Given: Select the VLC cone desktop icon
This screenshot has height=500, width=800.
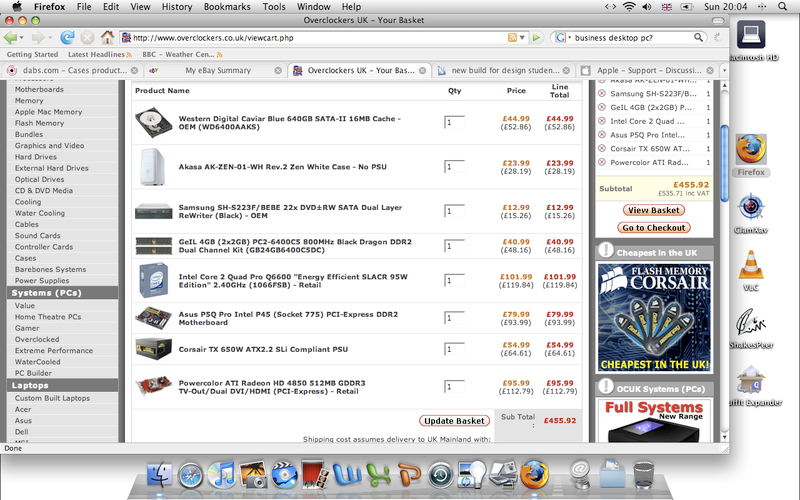Looking at the screenshot, I should 751,264.
